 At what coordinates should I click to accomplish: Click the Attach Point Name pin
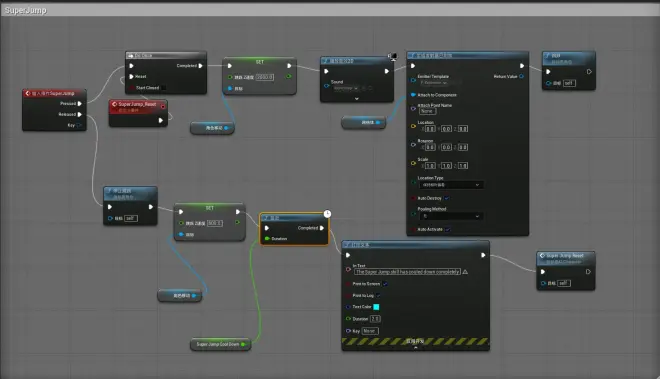point(413,108)
